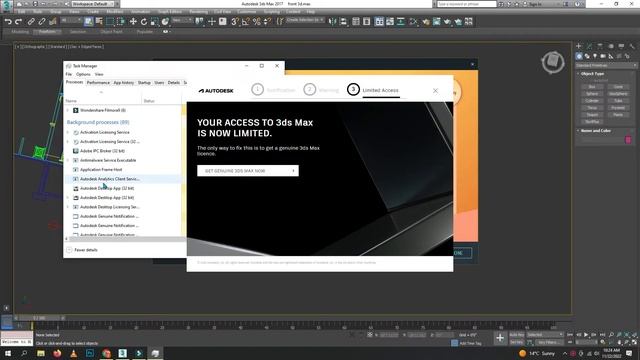Click the Play Animation button
The image size is (640, 360).
tap(586, 335)
